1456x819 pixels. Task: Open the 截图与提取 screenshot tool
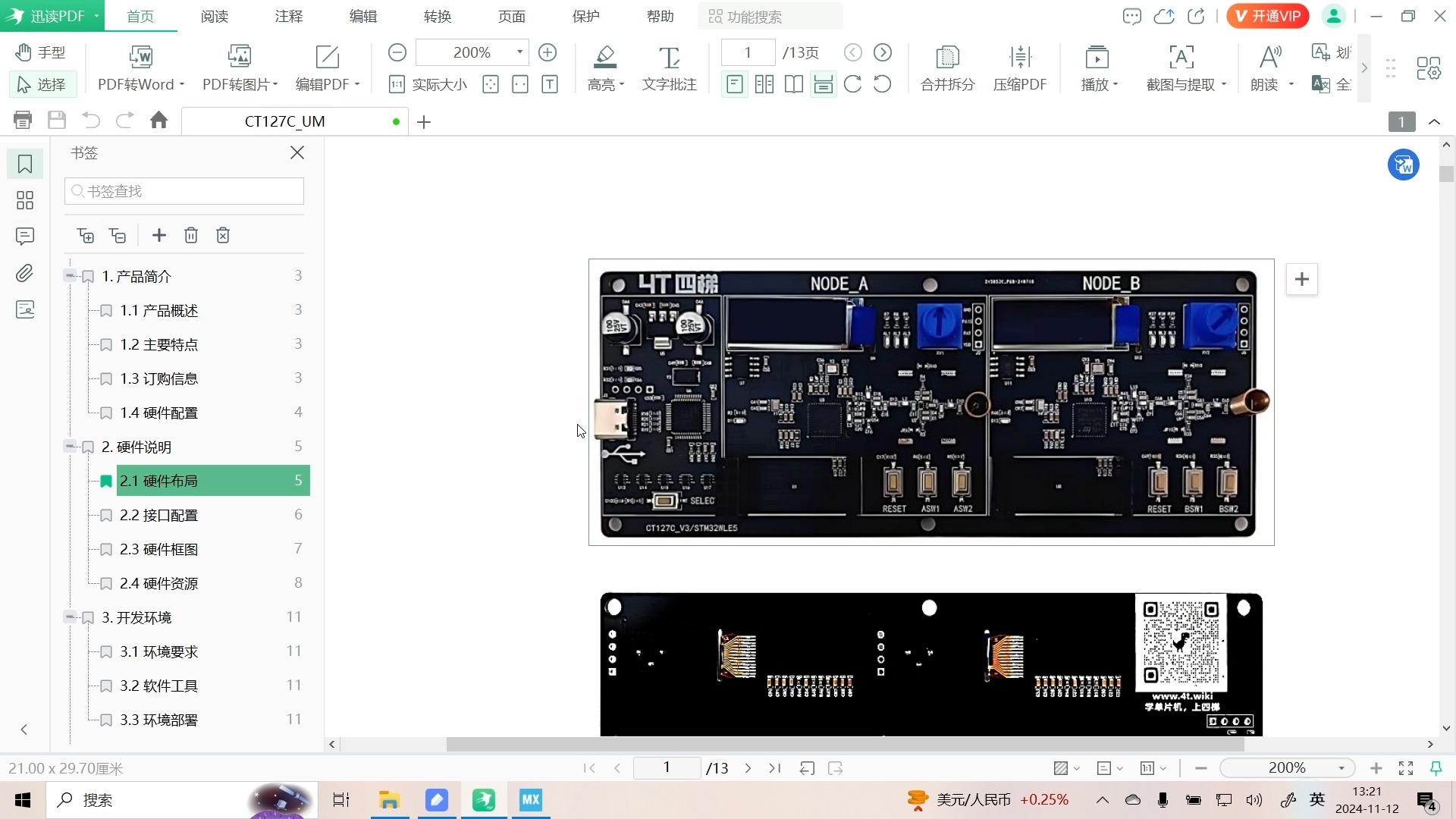tap(1184, 66)
